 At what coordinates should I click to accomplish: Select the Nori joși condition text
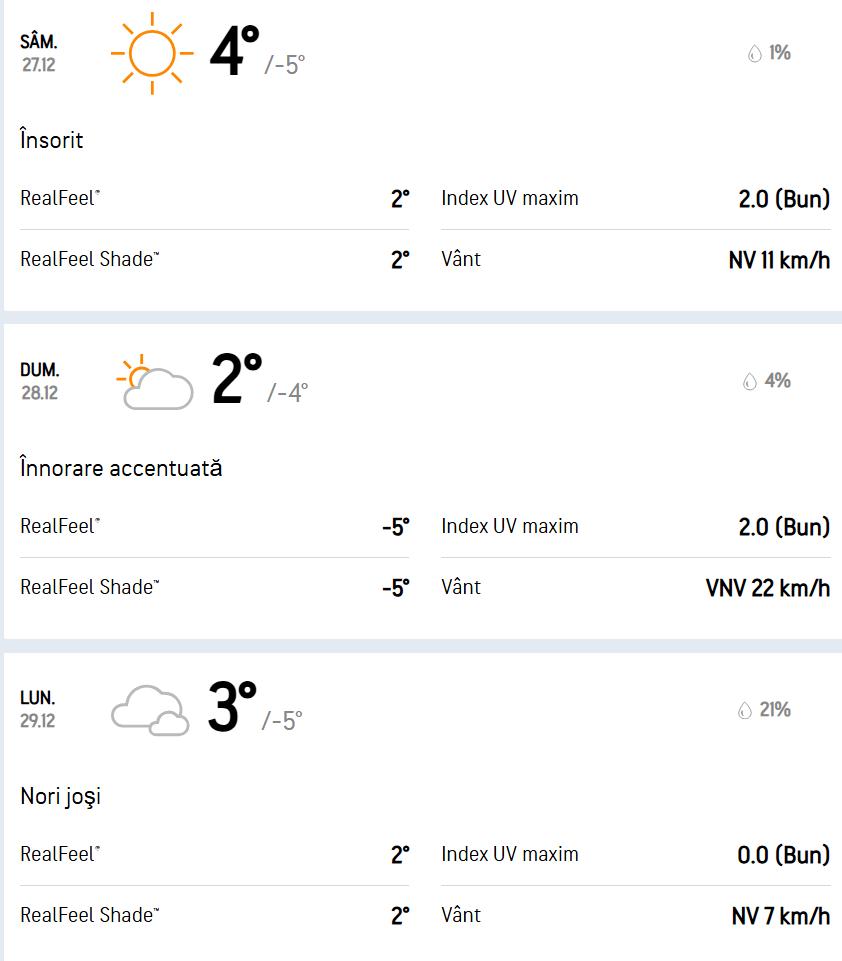[61, 797]
